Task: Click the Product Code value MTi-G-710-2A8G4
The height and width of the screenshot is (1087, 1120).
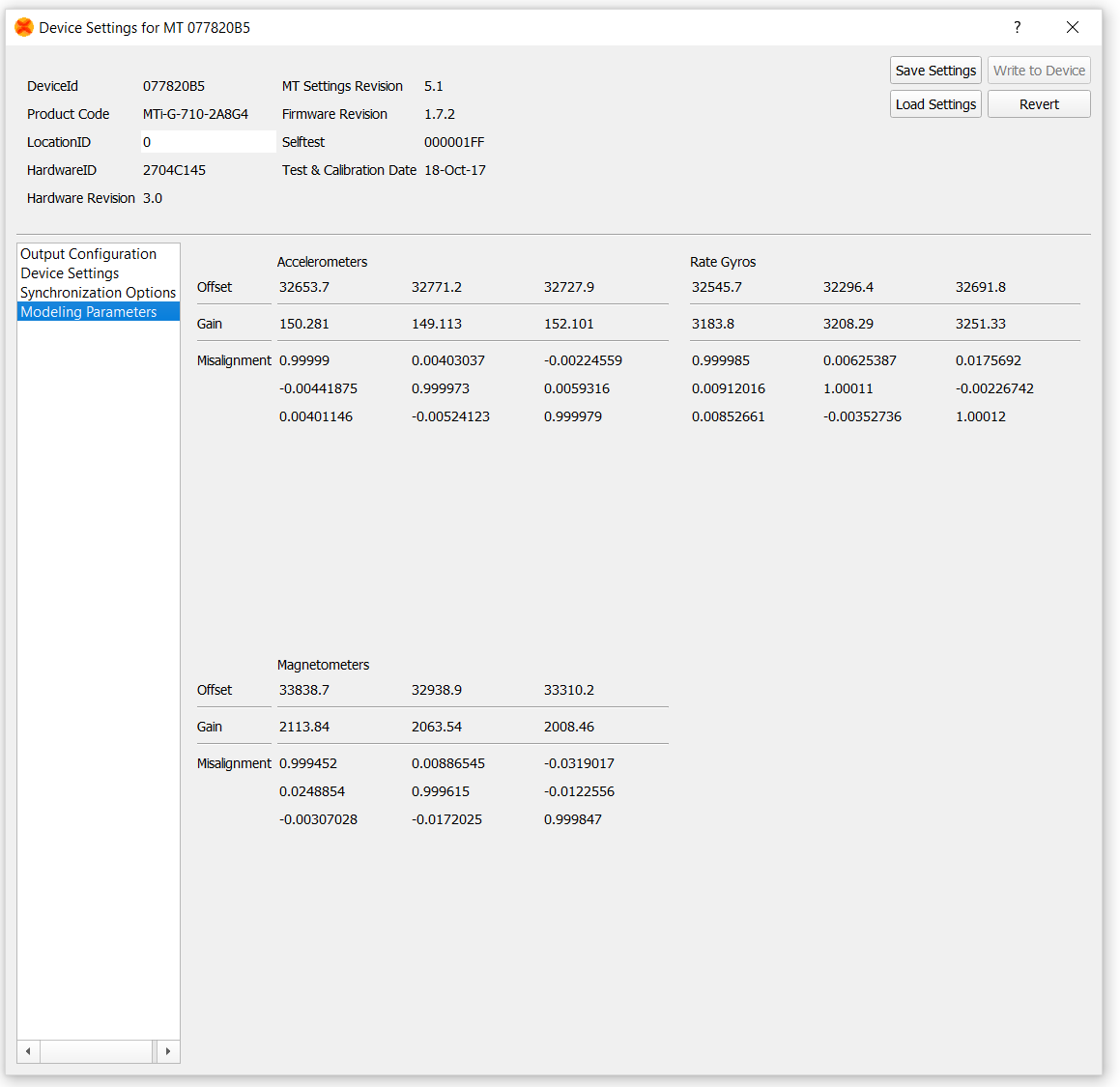Action: pos(195,114)
